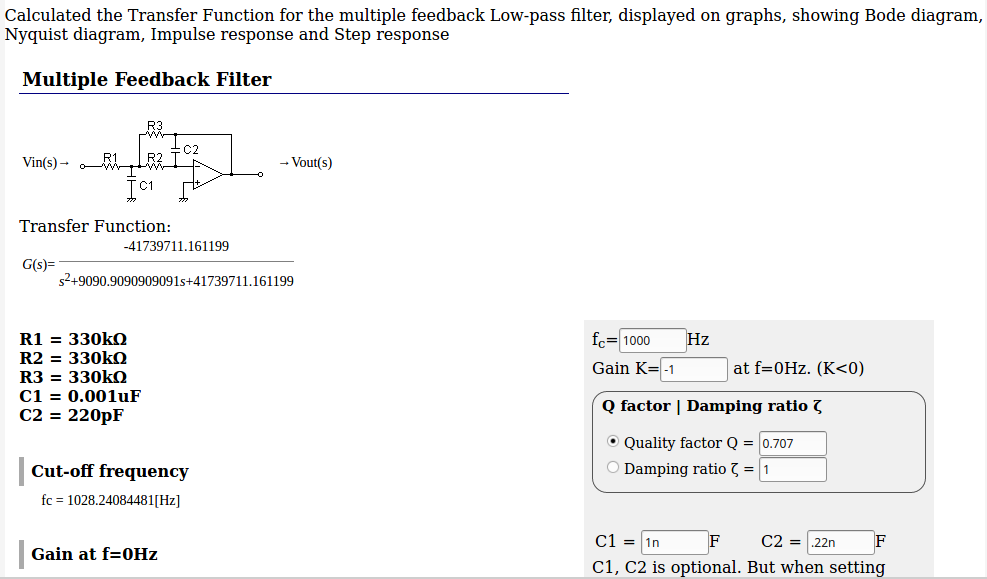
Task: Click the R3 resistor in the schematic
Action: pos(155,129)
